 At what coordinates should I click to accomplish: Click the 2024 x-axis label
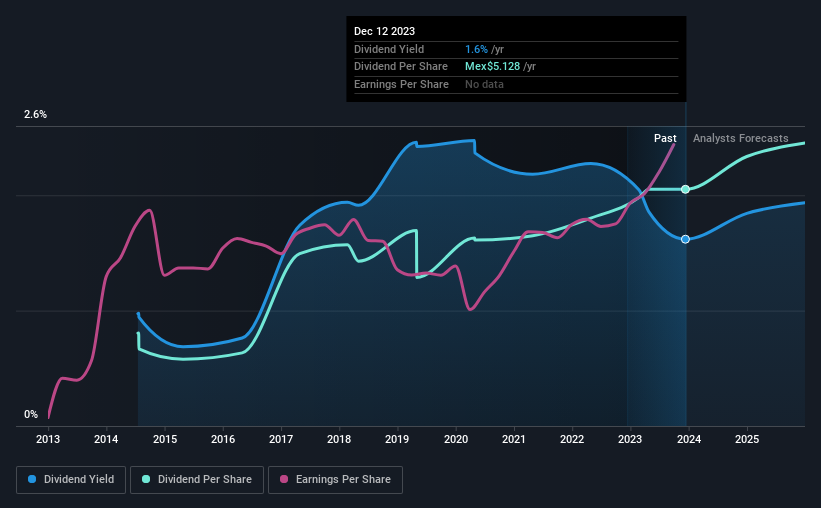point(689,439)
